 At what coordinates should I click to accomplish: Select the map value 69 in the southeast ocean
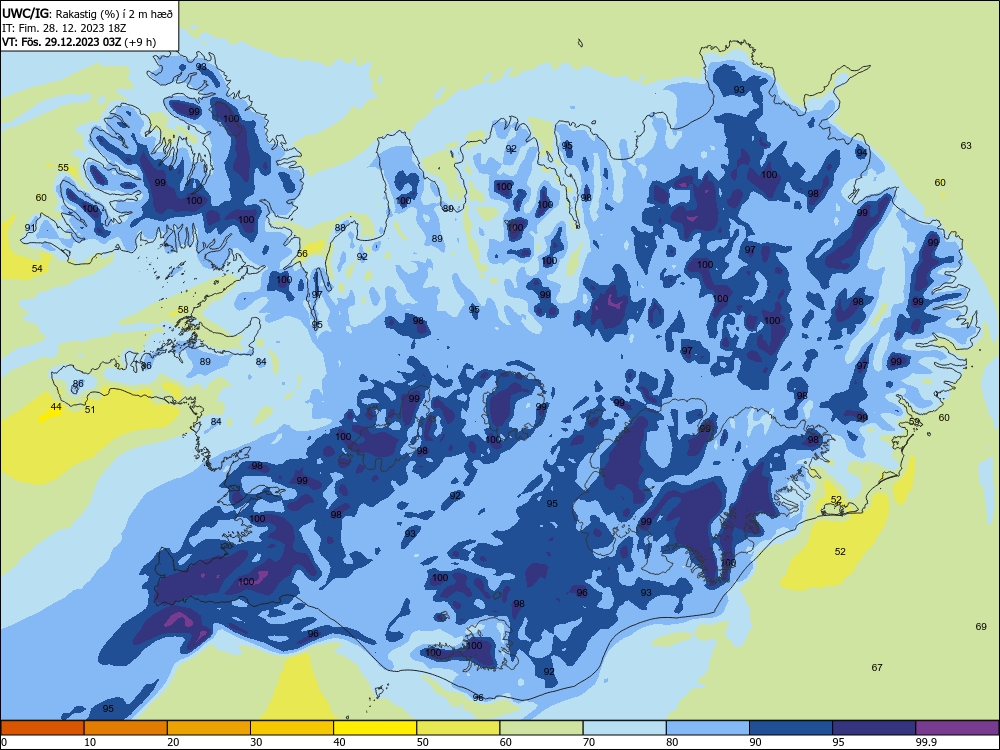tap(981, 626)
